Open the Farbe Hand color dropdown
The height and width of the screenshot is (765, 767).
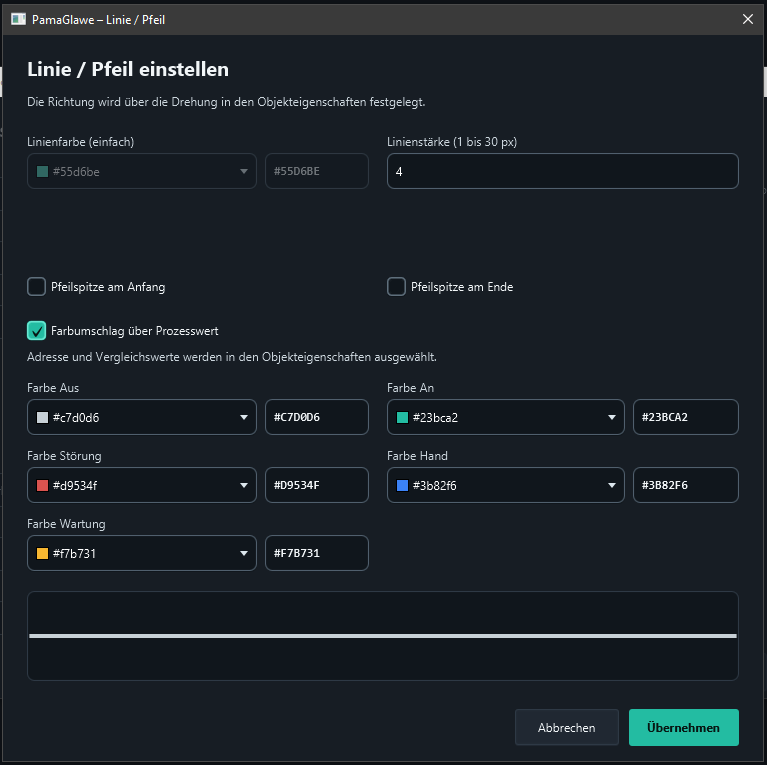click(x=505, y=485)
